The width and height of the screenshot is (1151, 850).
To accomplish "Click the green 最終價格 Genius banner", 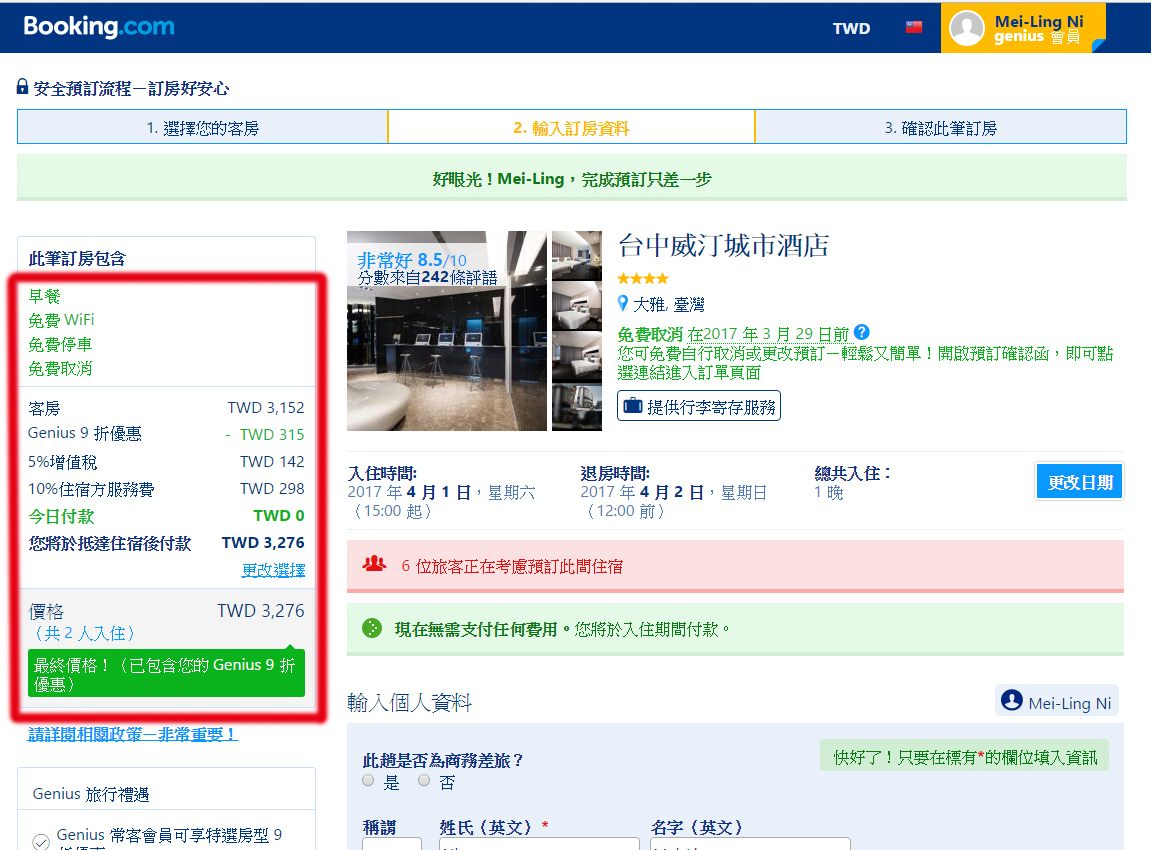I will coord(166,673).
